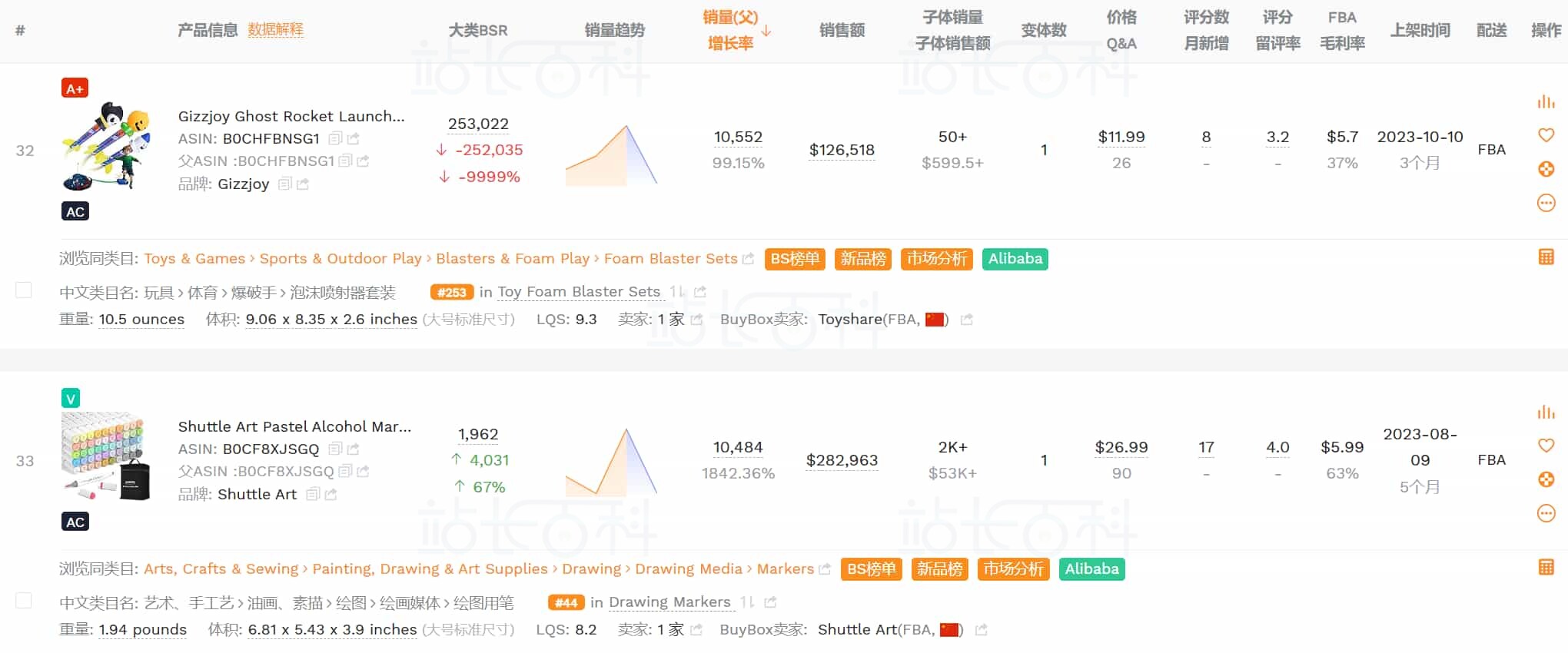
Task: View Shuttle Art sales trend chart
Action: 612,461
